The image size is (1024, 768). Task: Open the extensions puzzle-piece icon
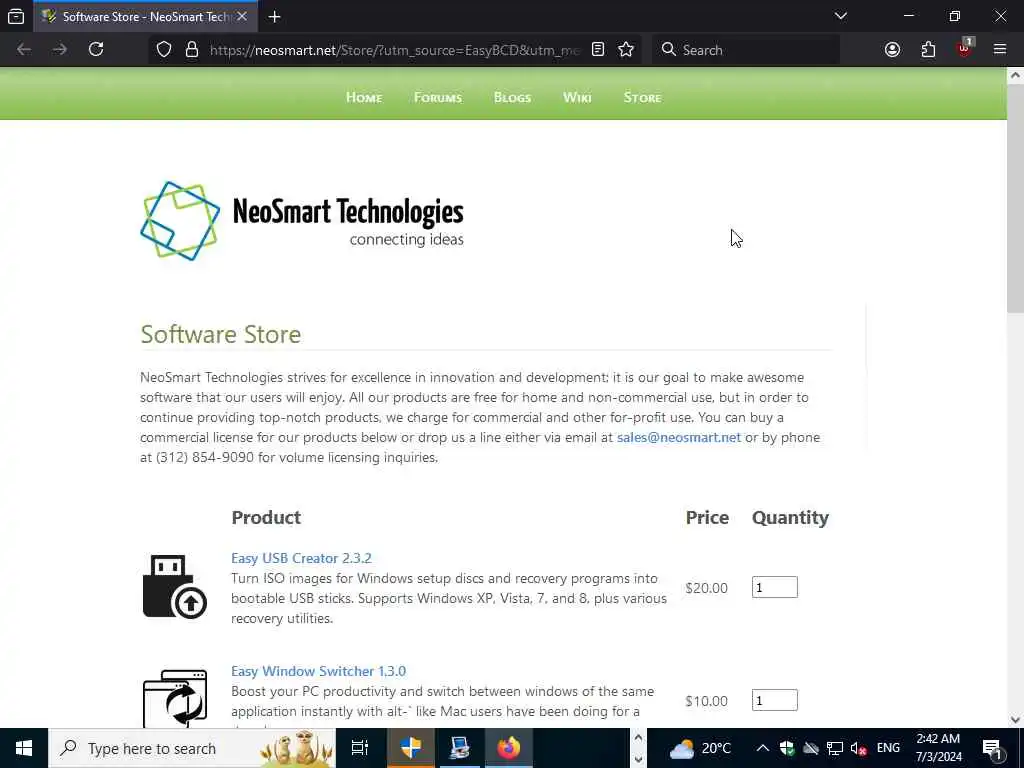pyautogui.click(x=928, y=50)
